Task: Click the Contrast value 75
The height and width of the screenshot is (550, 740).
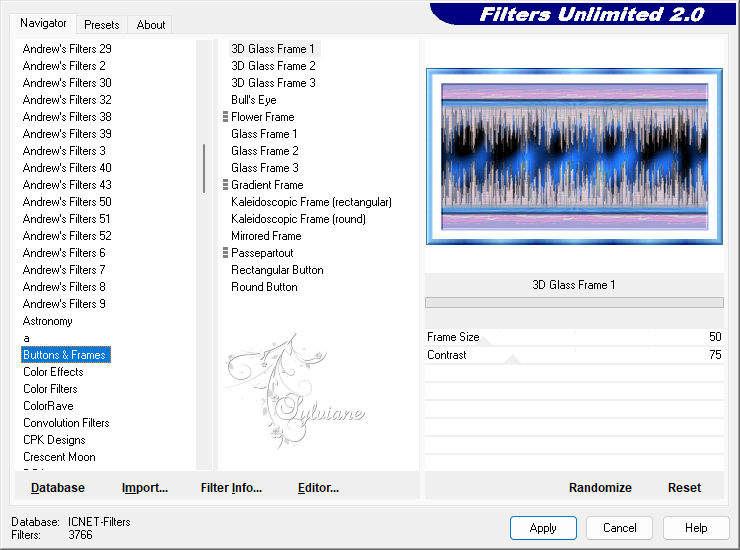Action: 715,355
